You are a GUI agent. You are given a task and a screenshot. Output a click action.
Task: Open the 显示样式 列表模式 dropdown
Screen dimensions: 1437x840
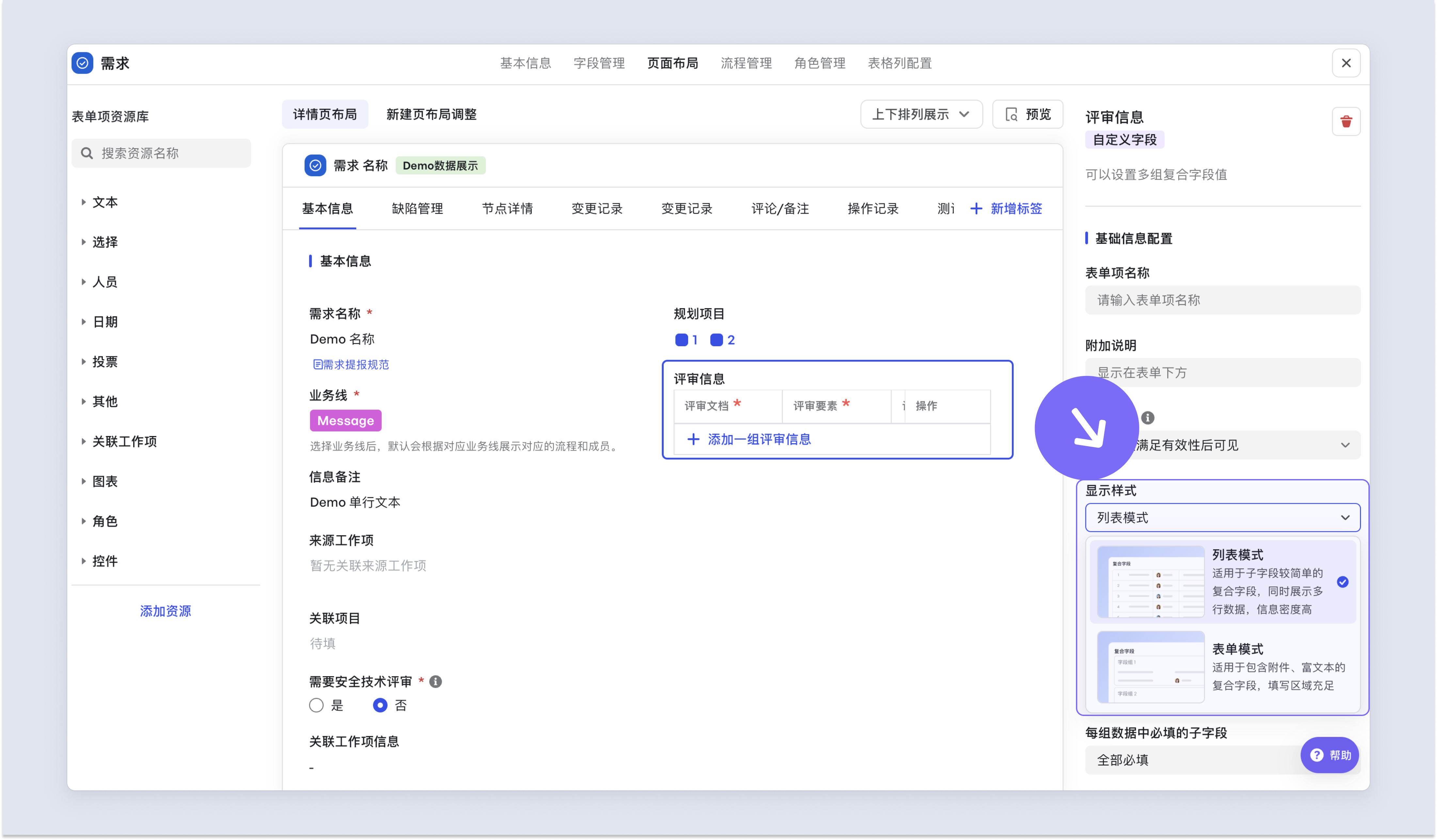tap(1223, 518)
